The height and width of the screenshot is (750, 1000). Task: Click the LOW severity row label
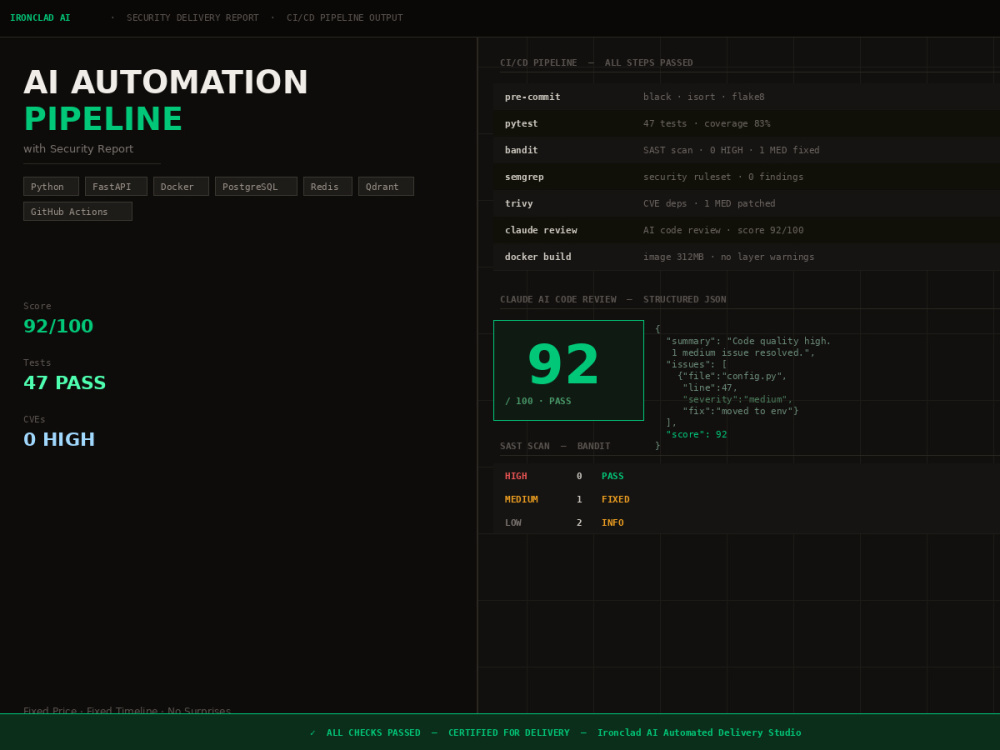coord(513,522)
